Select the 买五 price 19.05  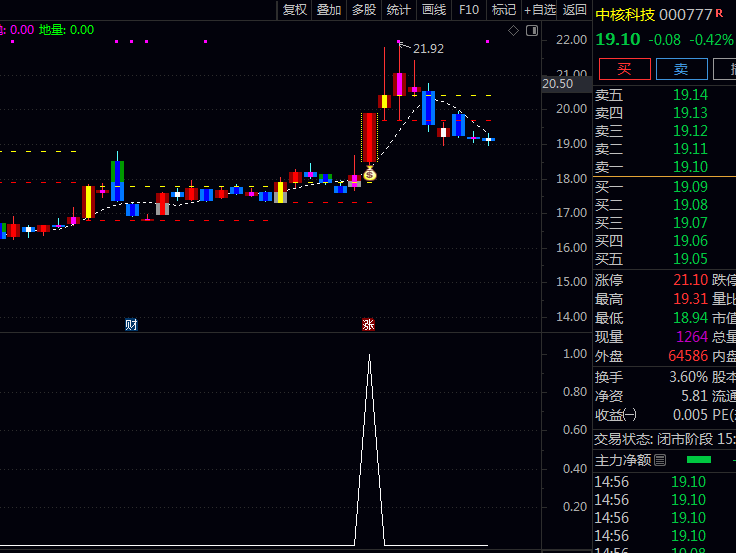tap(690, 259)
